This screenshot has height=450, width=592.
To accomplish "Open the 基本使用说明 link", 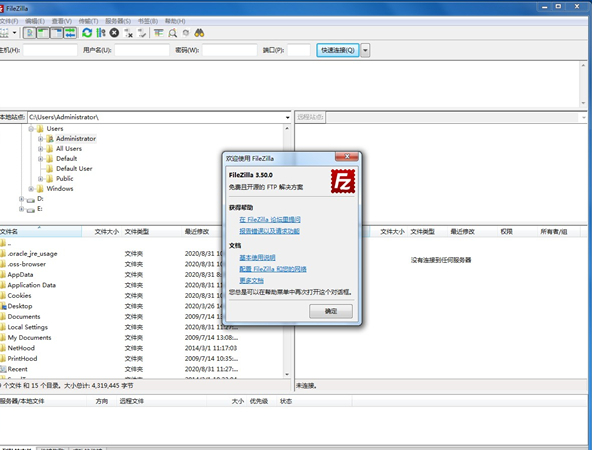I will click(x=257, y=257).
